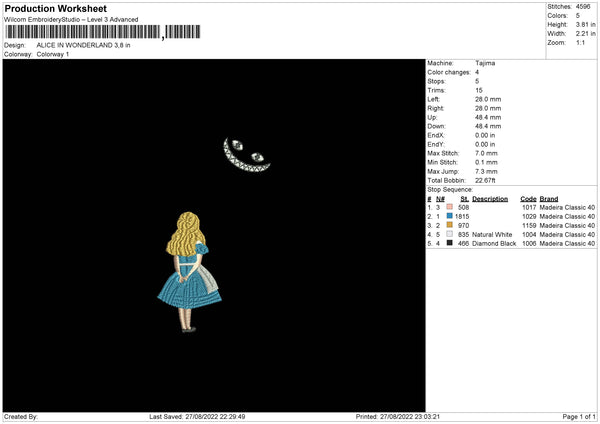This screenshot has height=424, width=600.
Task: Click stitch count 508 in stop row 1
Action: pos(463,207)
